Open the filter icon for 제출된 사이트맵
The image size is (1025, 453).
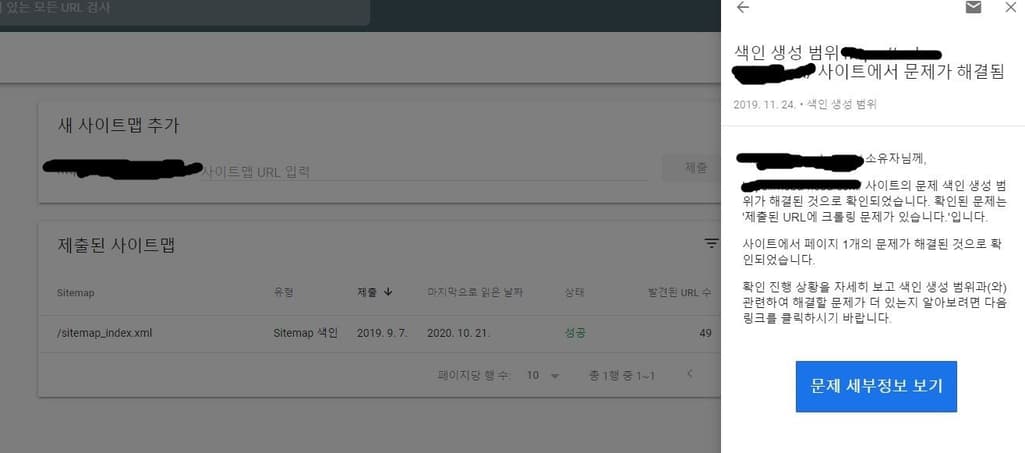[x=711, y=244]
